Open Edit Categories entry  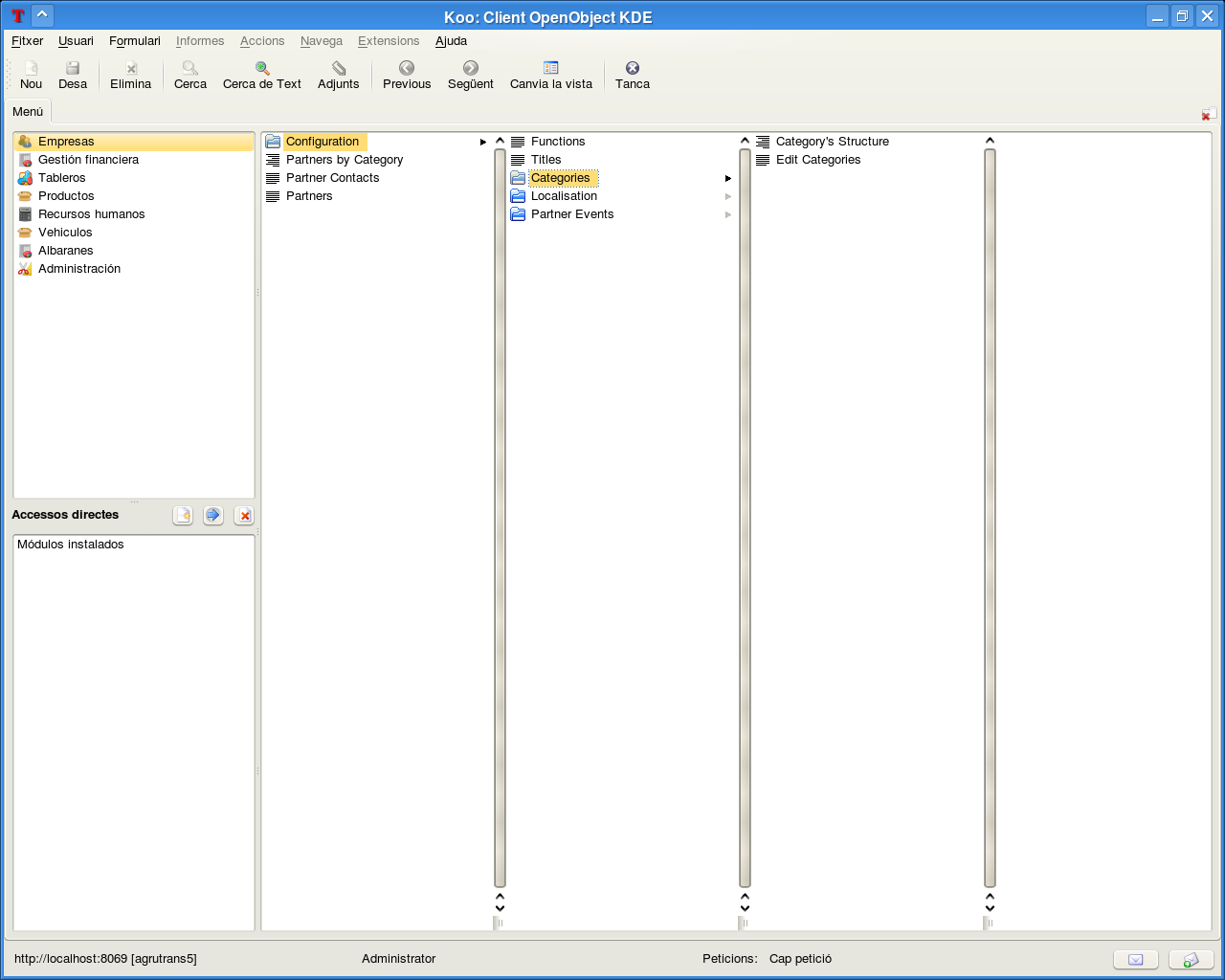[818, 160]
